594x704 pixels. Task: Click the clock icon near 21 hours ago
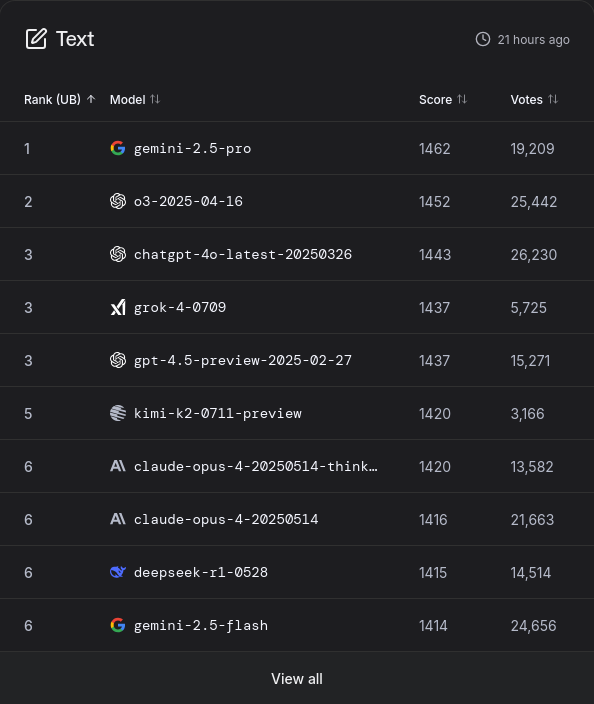tap(483, 39)
